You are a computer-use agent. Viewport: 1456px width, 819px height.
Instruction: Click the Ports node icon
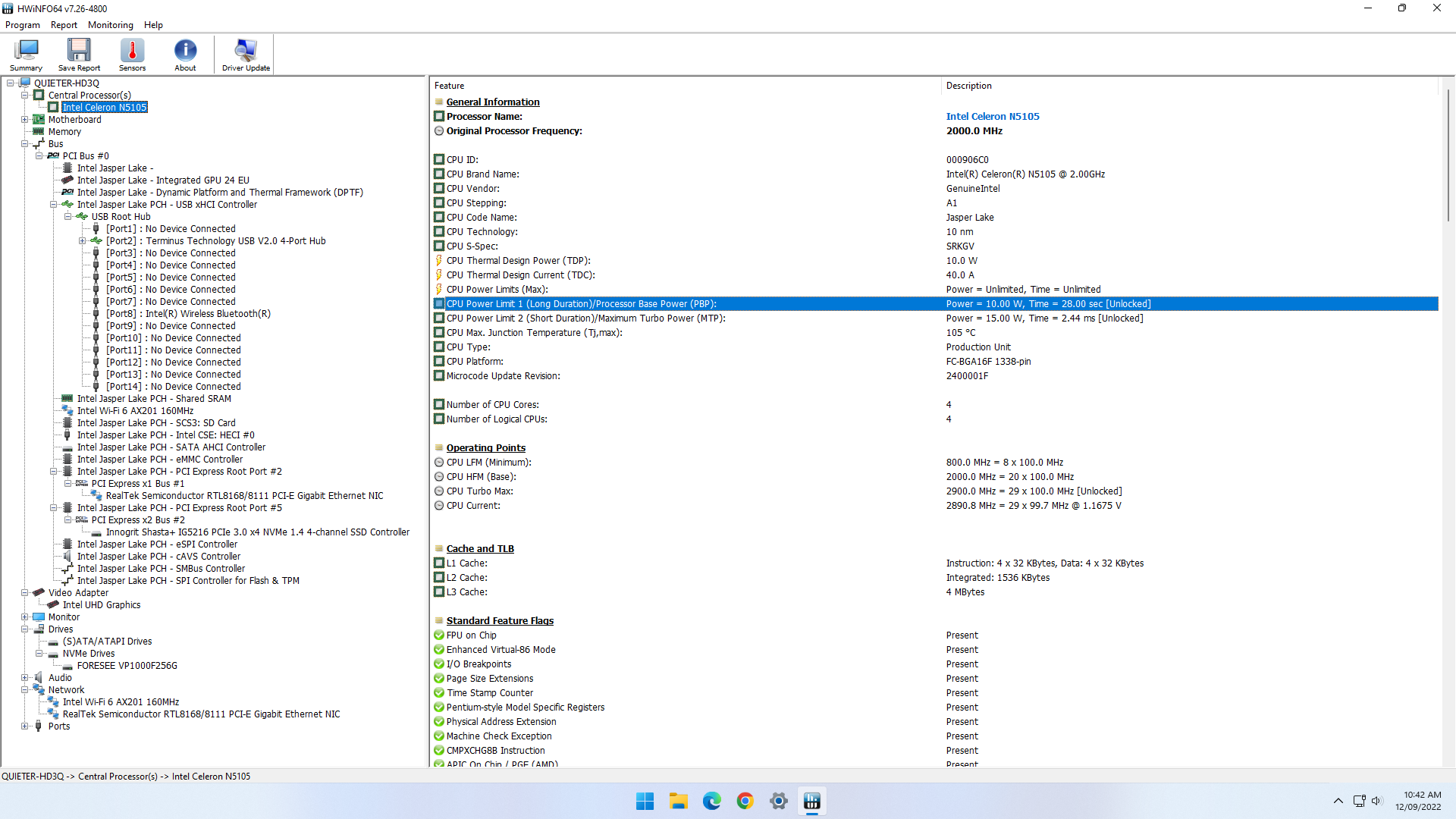pos(39,726)
